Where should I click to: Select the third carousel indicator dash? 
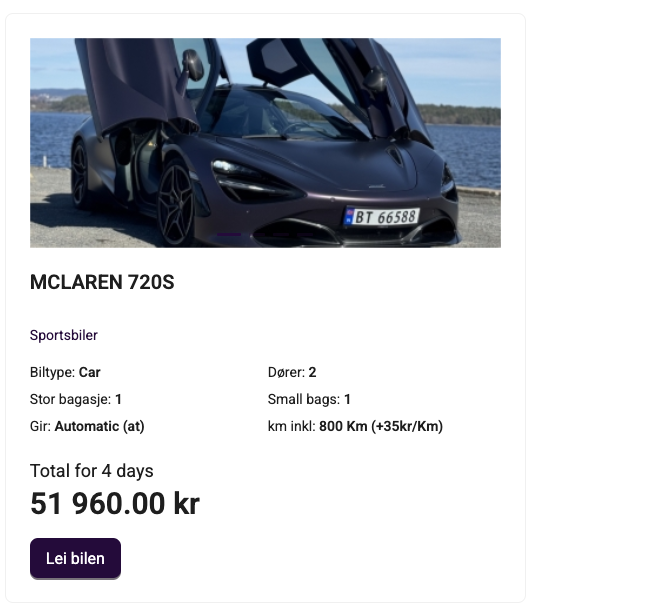coord(281,234)
